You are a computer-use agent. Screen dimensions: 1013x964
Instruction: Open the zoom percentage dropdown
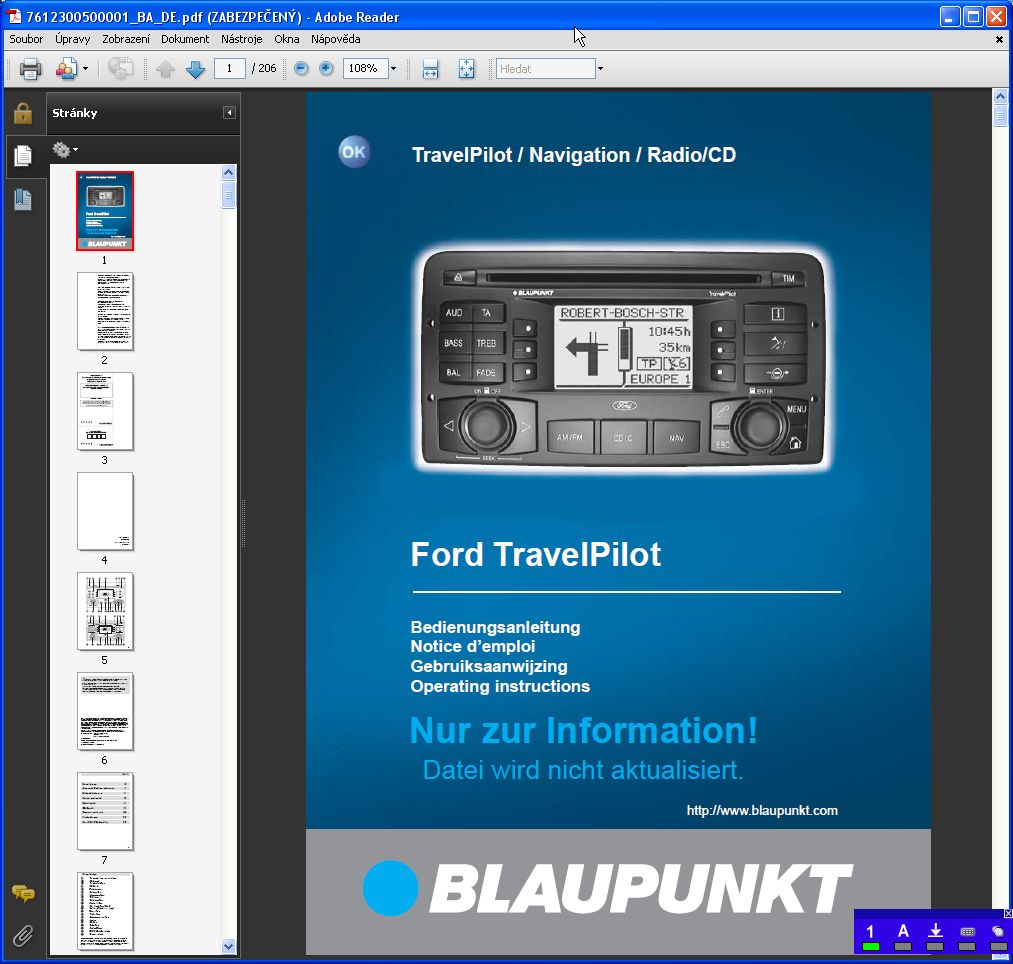[x=393, y=69]
